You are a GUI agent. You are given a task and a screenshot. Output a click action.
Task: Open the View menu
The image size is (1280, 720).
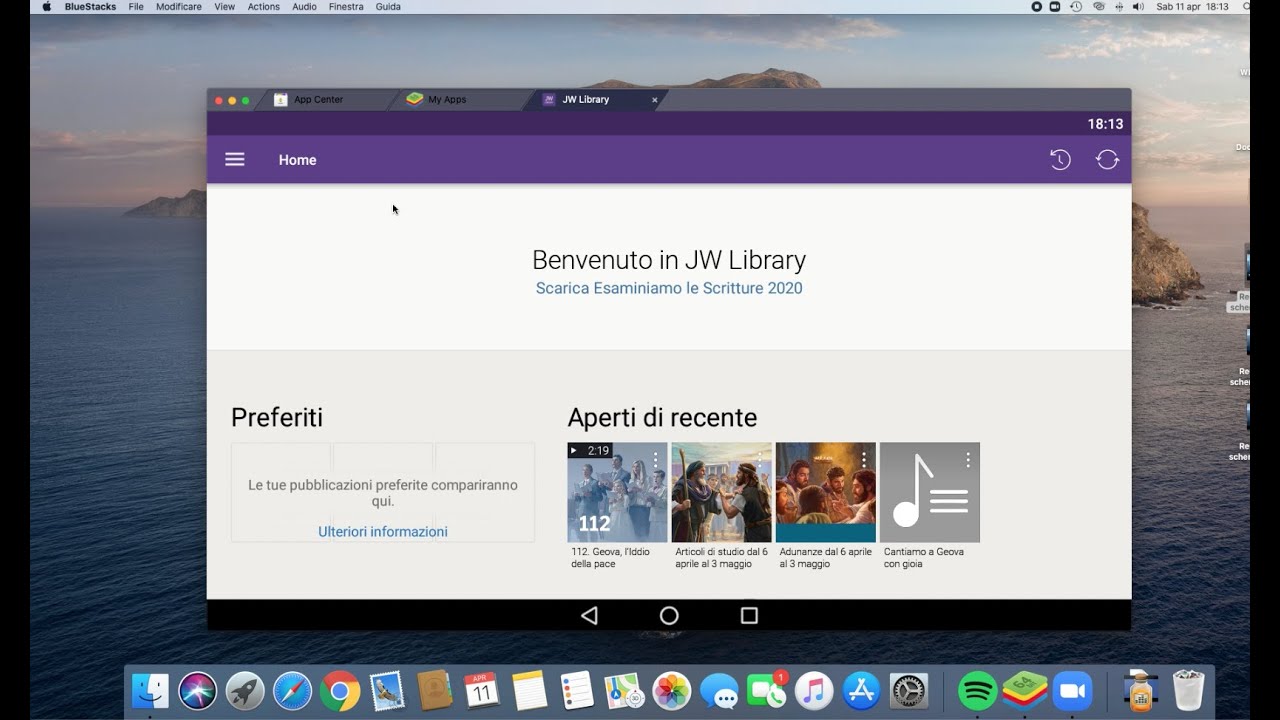coord(225,7)
